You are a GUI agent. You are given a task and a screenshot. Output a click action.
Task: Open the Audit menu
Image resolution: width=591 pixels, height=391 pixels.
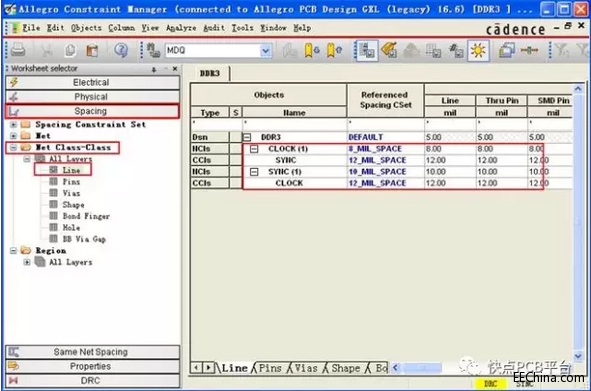214,28
